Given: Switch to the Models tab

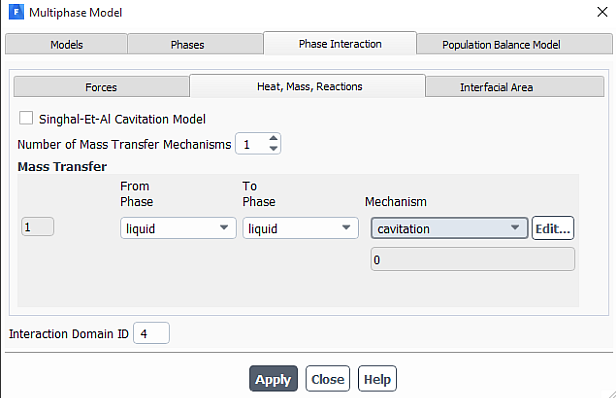Looking at the screenshot, I should (x=66, y=44).
